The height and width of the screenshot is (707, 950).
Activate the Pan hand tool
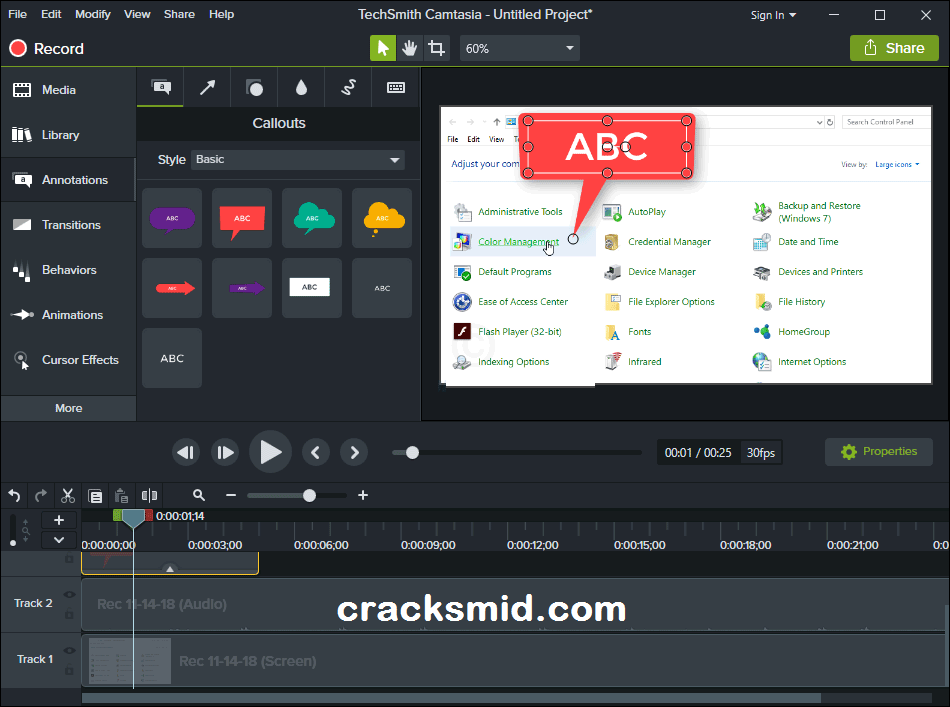point(410,48)
